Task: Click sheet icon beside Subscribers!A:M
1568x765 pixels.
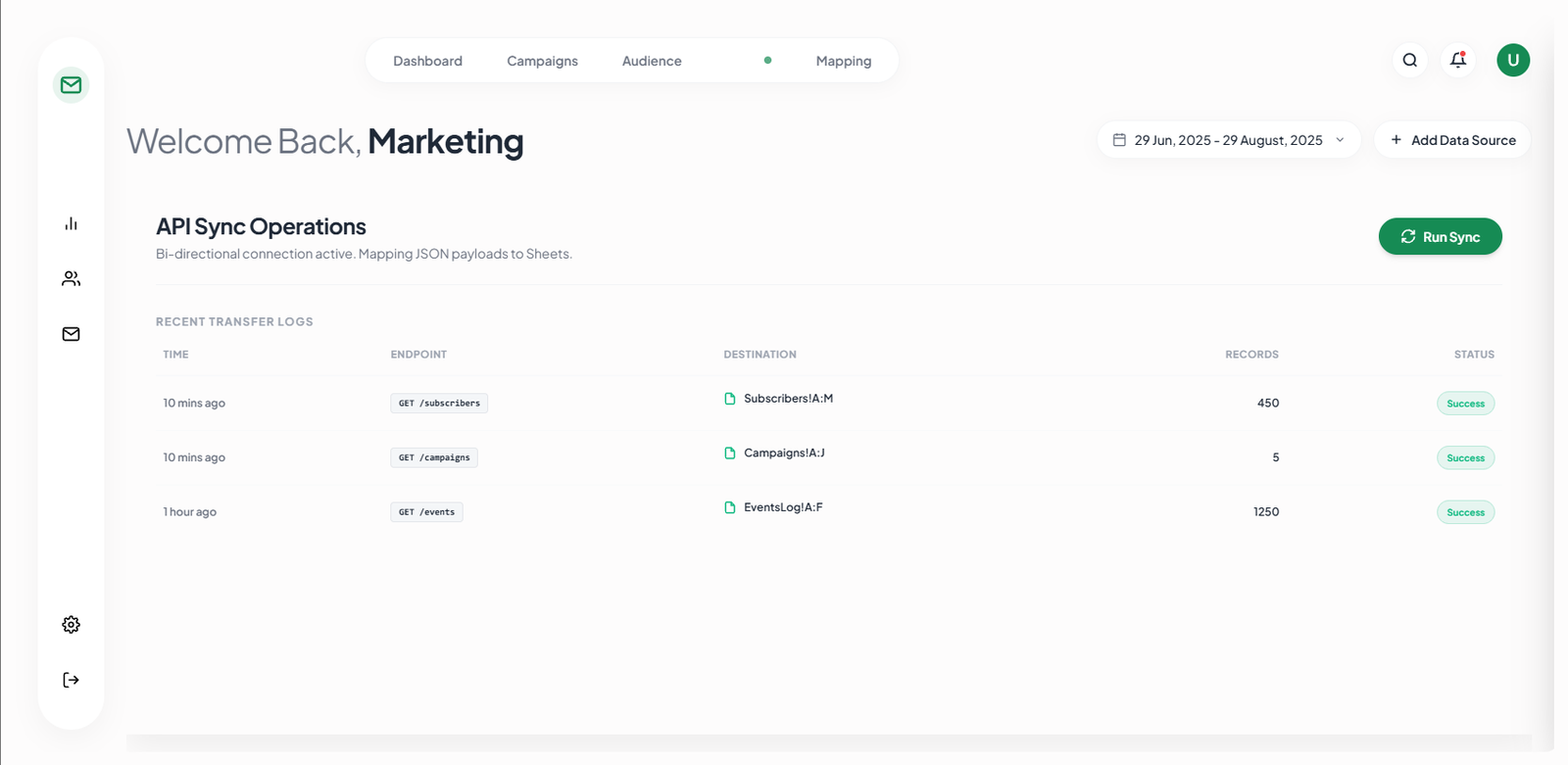Action: coord(730,399)
